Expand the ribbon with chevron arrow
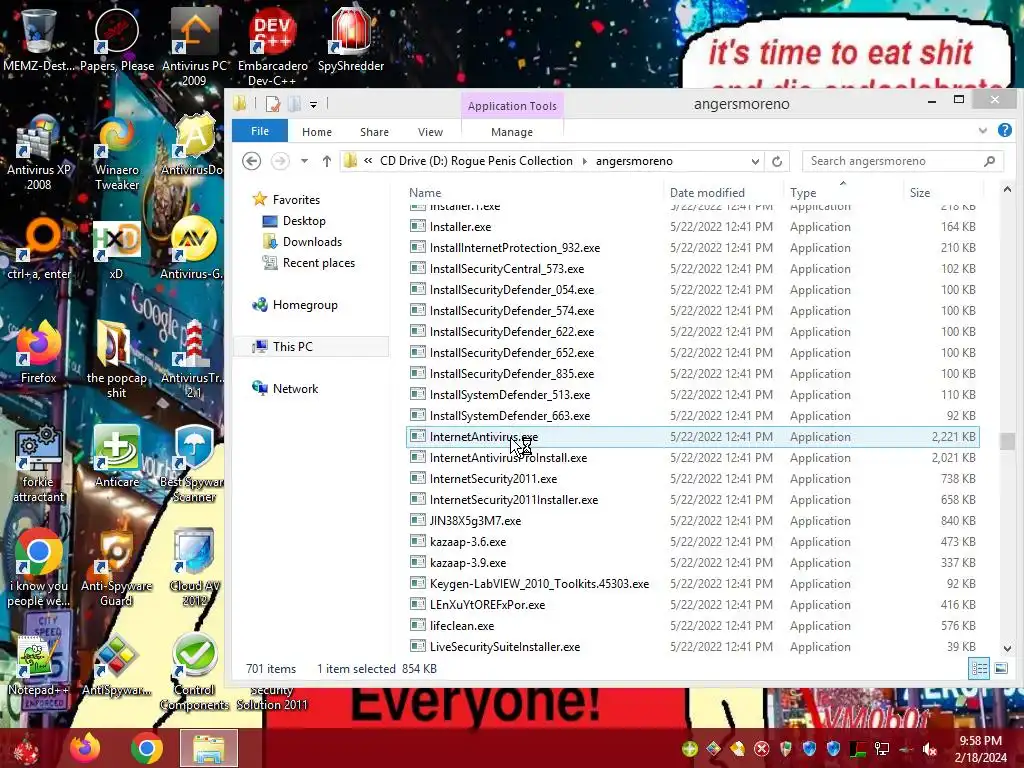Screen dimensions: 1024x768 coord(982,131)
